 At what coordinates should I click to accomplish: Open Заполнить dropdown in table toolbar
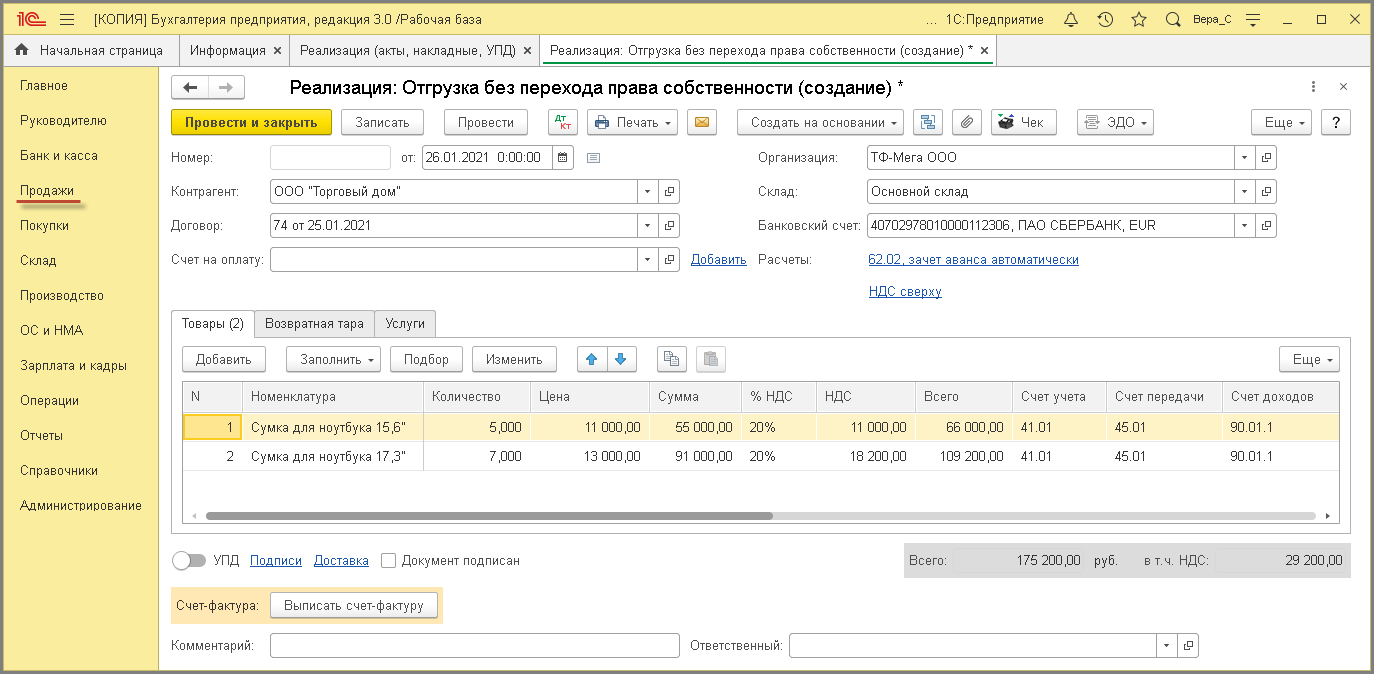(x=333, y=359)
